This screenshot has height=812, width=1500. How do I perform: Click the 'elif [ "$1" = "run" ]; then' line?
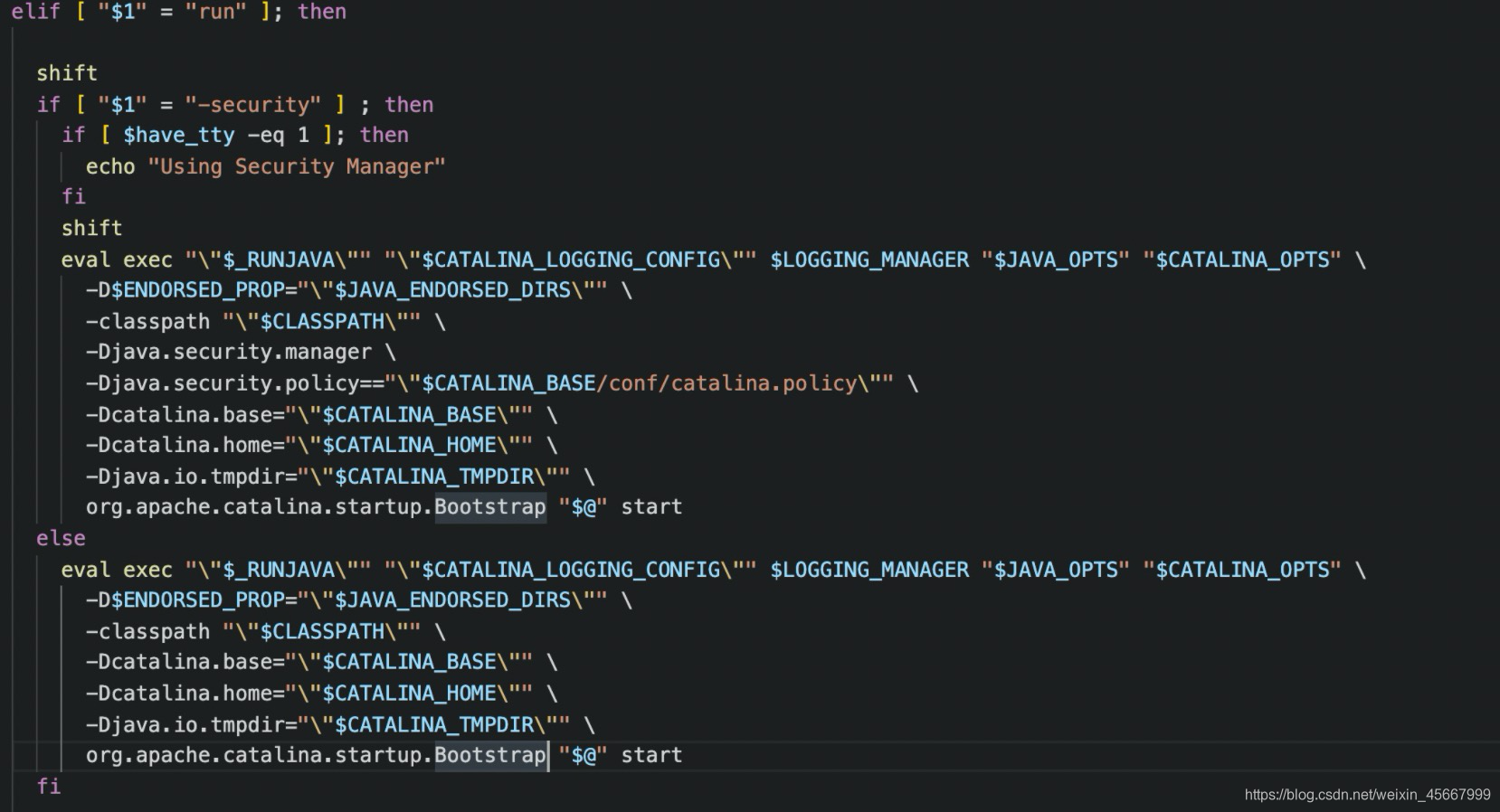click(178, 12)
